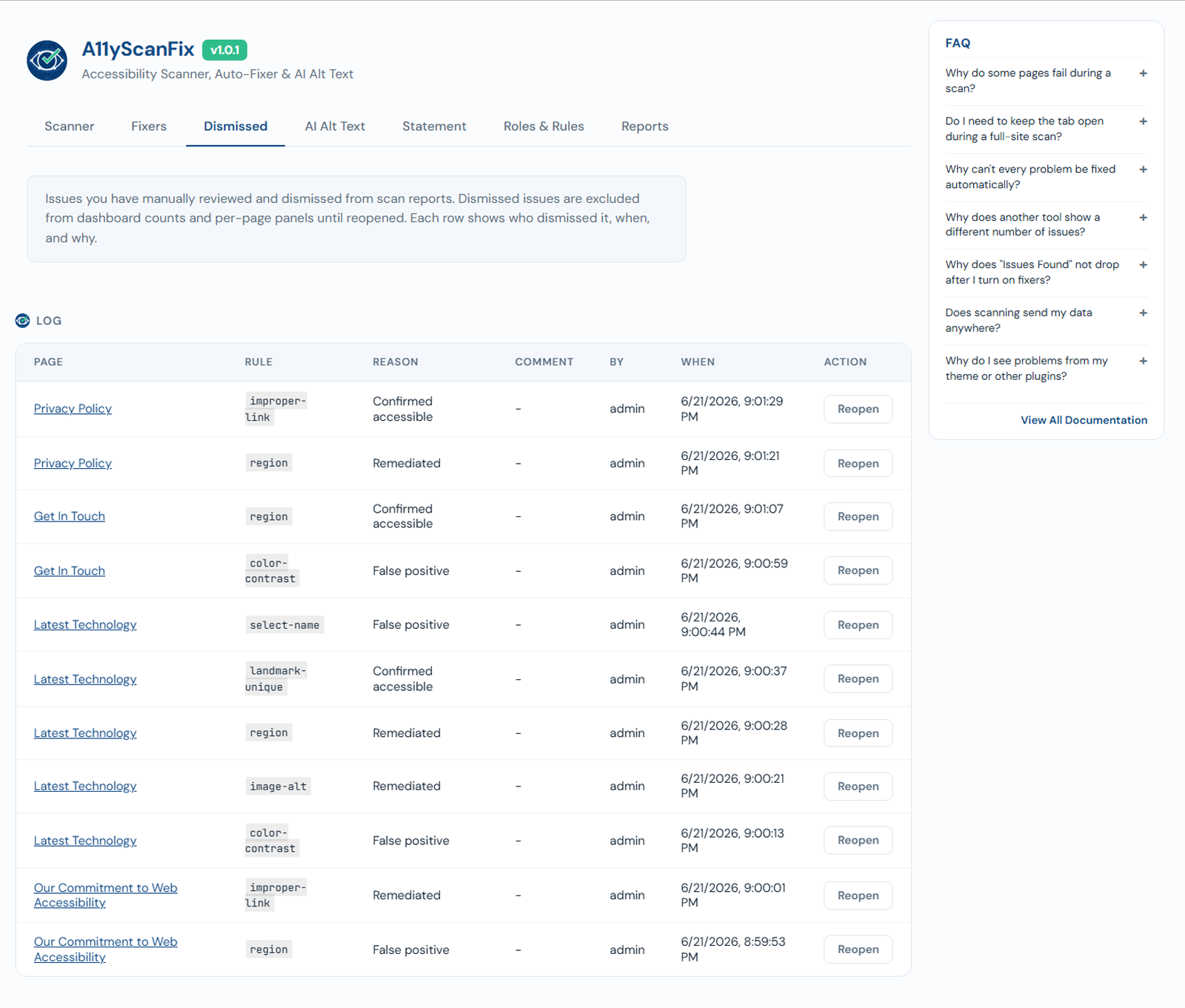Click the small eye icon beside LOG

pyautogui.click(x=22, y=321)
